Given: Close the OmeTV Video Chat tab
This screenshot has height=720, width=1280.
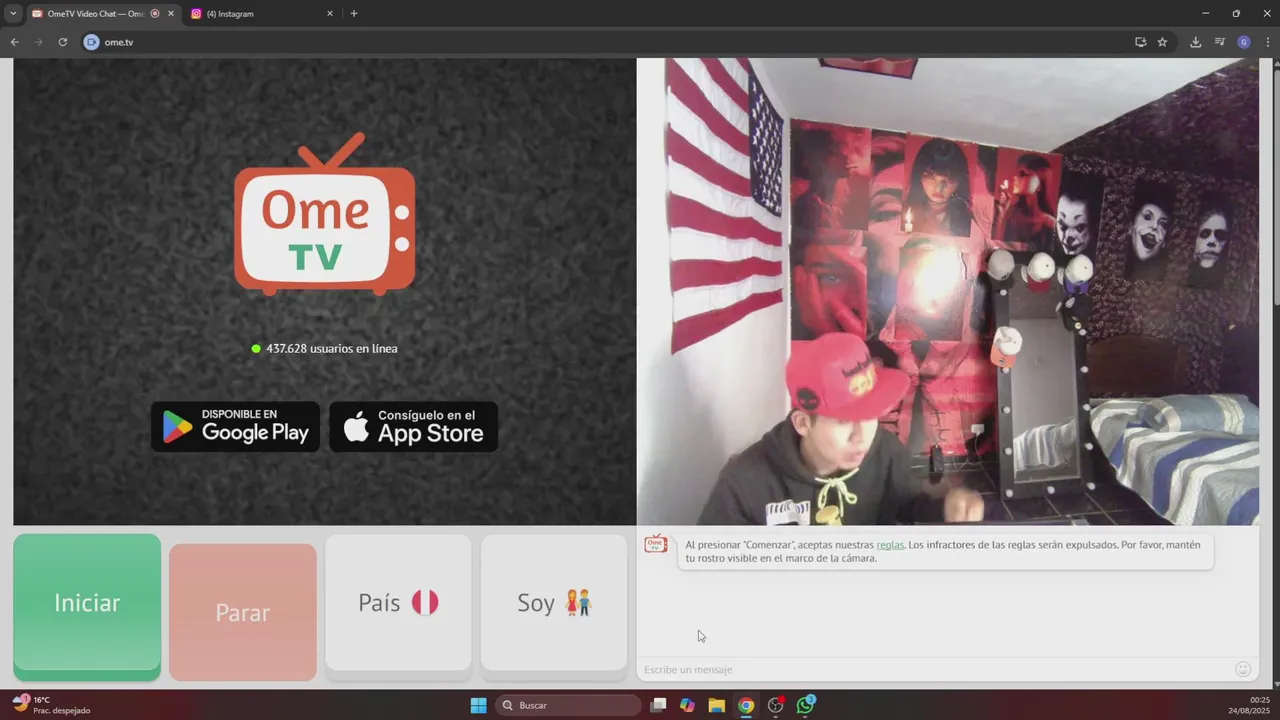Looking at the screenshot, I should (171, 14).
